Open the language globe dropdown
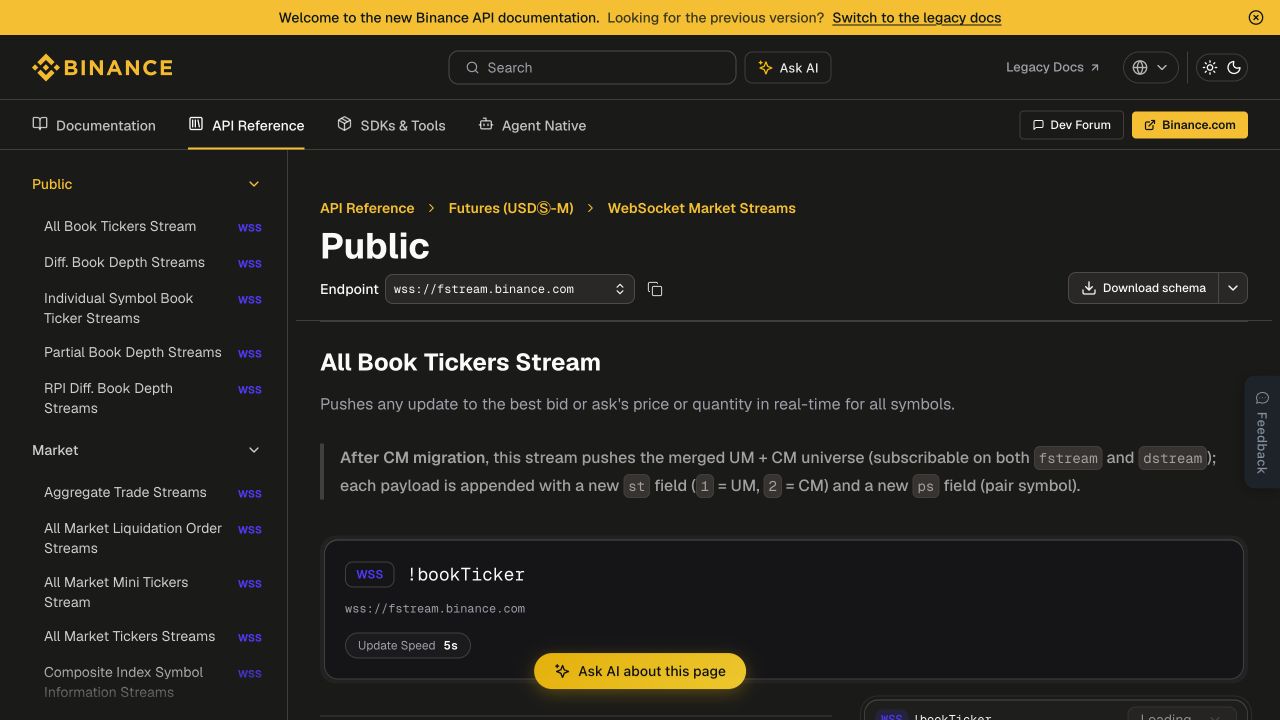The width and height of the screenshot is (1280, 720). click(1150, 67)
